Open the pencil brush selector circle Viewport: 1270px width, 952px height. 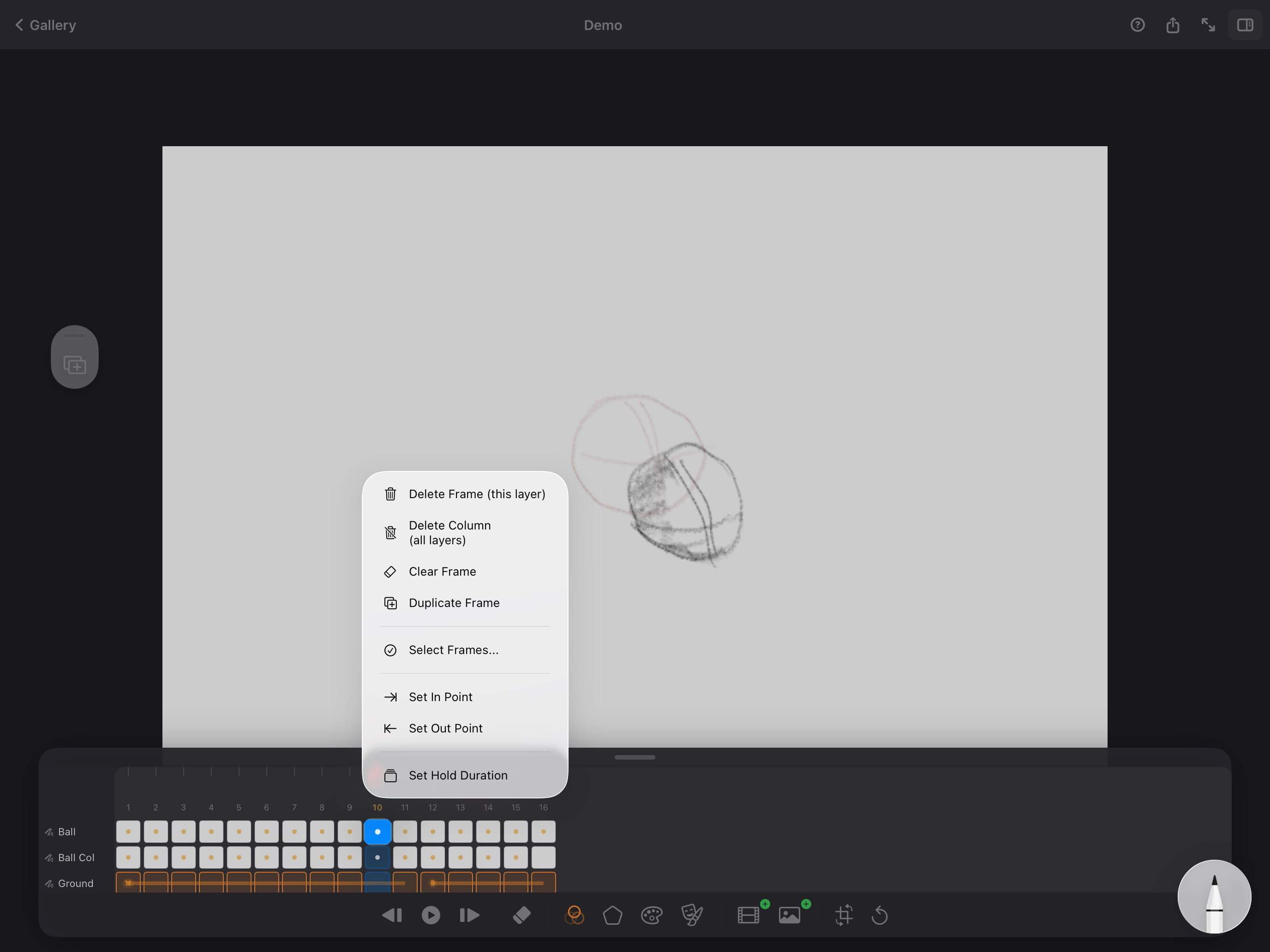click(x=1214, y=896)
